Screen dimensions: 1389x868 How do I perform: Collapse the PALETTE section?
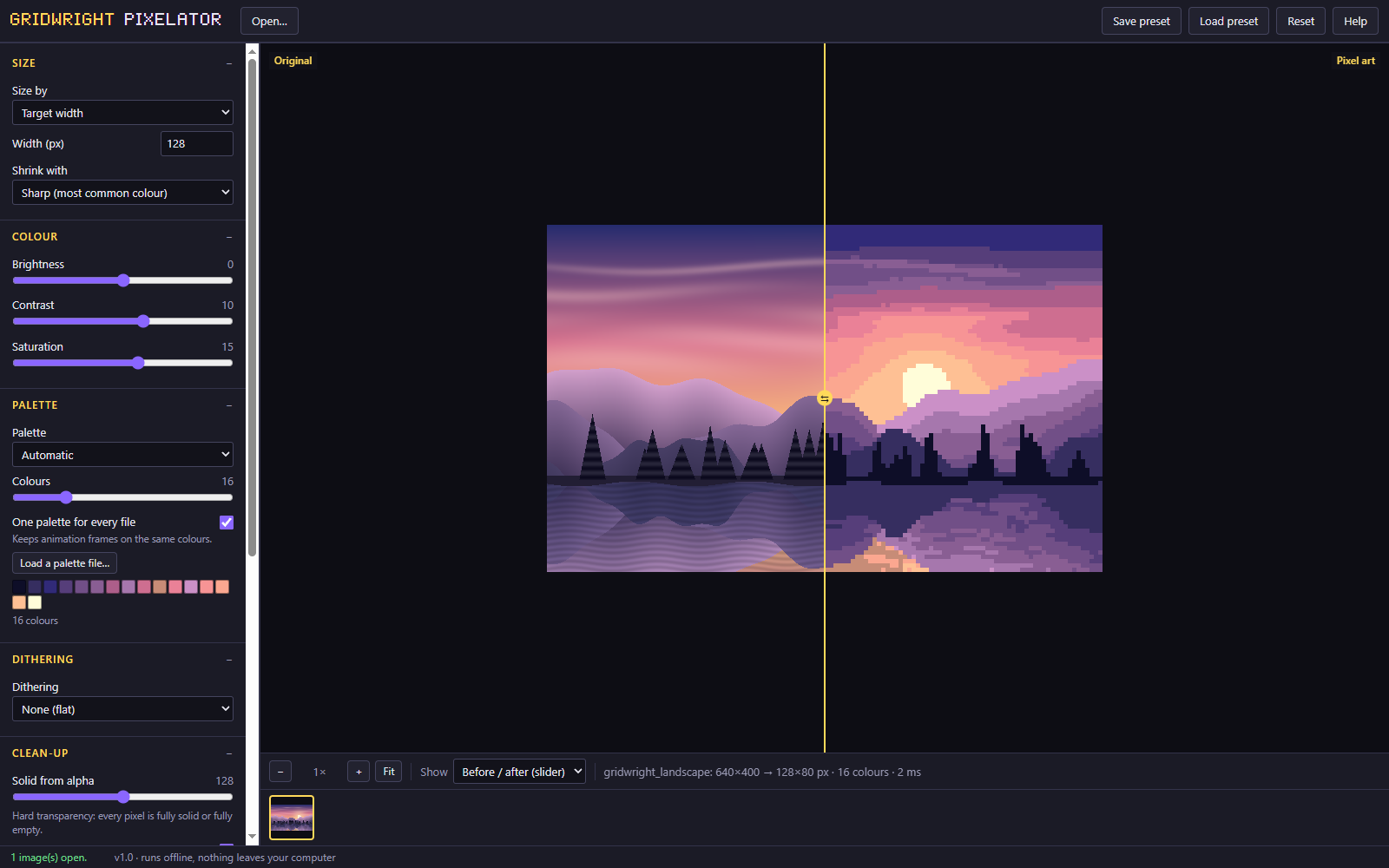point(229,405)
